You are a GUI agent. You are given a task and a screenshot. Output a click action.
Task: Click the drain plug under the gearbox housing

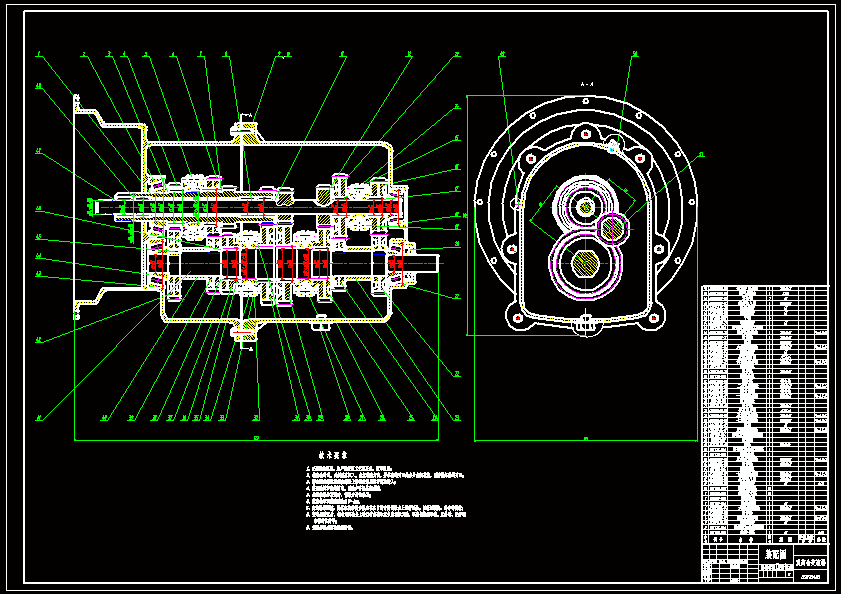(321, 322)
